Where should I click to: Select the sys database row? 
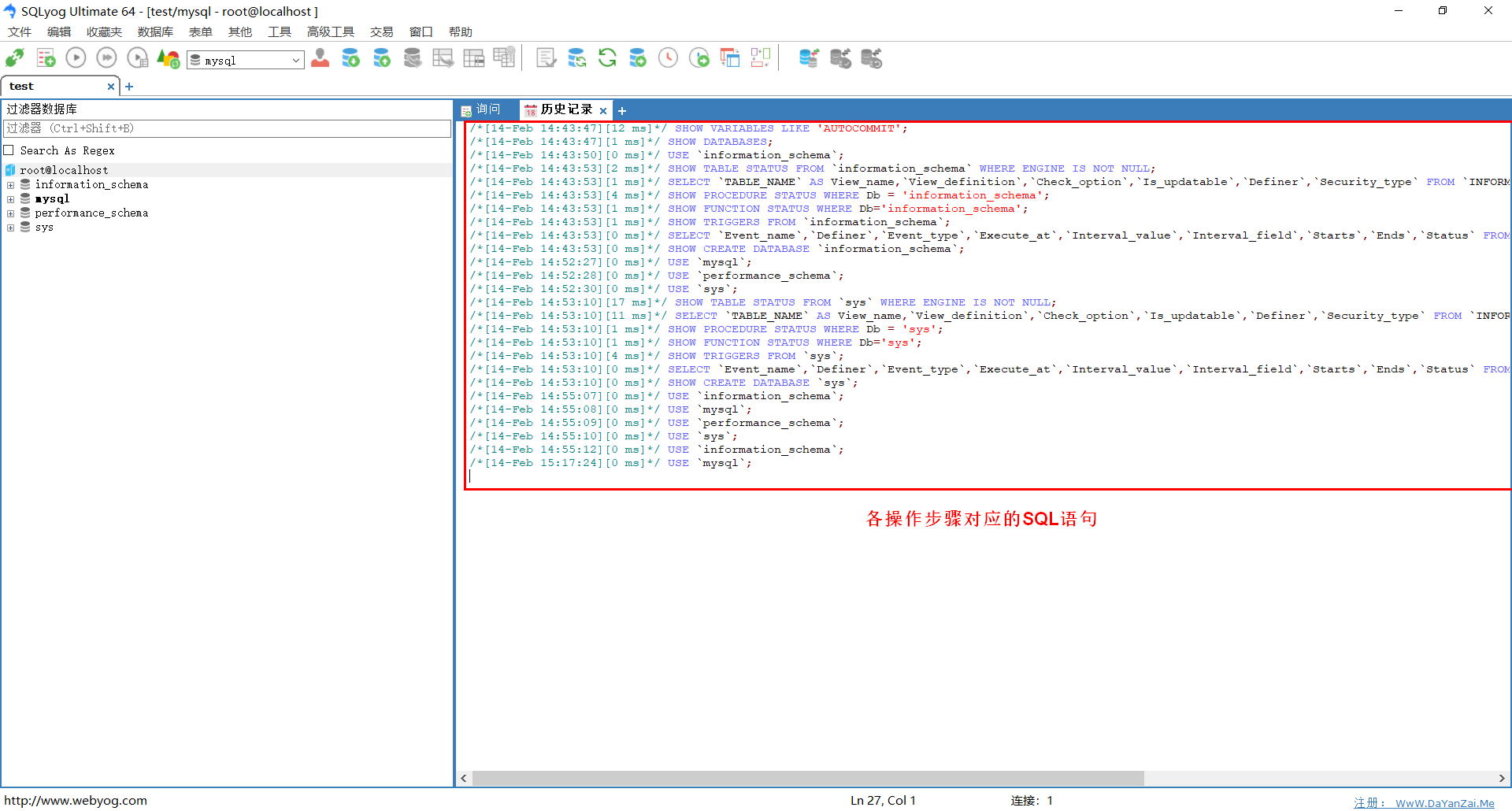44,228
